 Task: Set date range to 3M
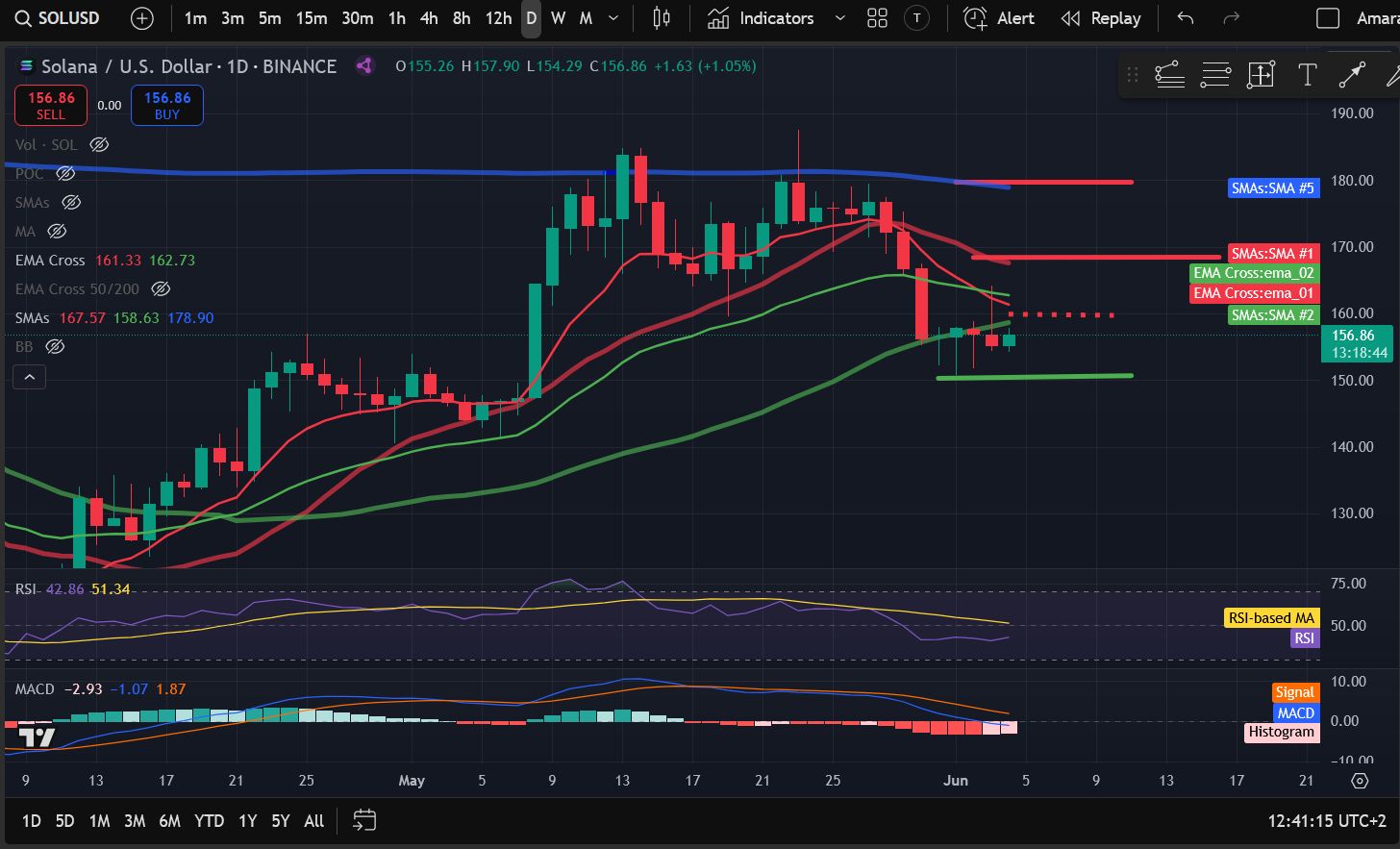tap(135, 820)
